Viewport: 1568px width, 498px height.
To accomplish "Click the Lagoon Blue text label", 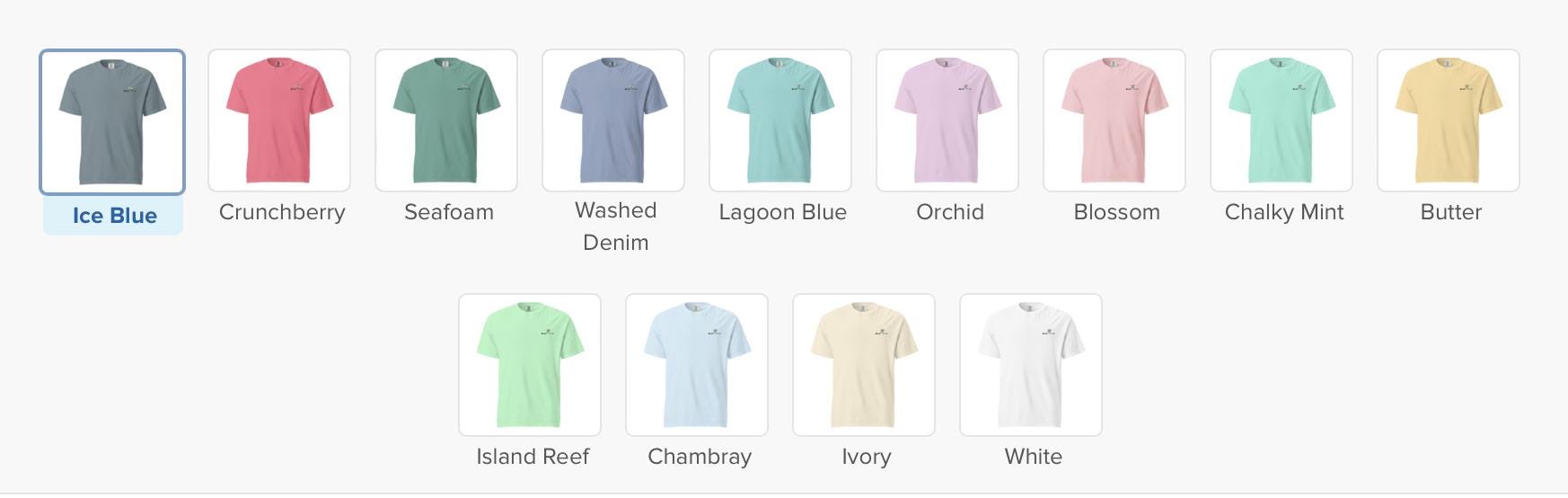I will coord(782,212).
